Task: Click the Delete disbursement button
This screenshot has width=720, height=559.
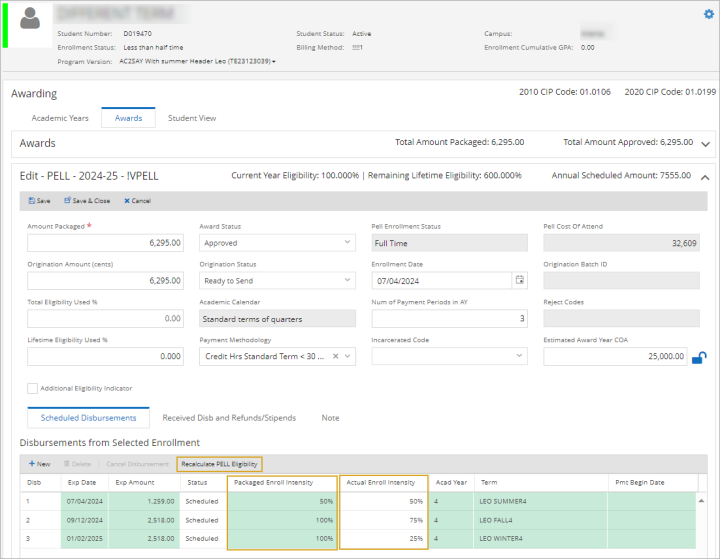Action: [x=77, y=464]
